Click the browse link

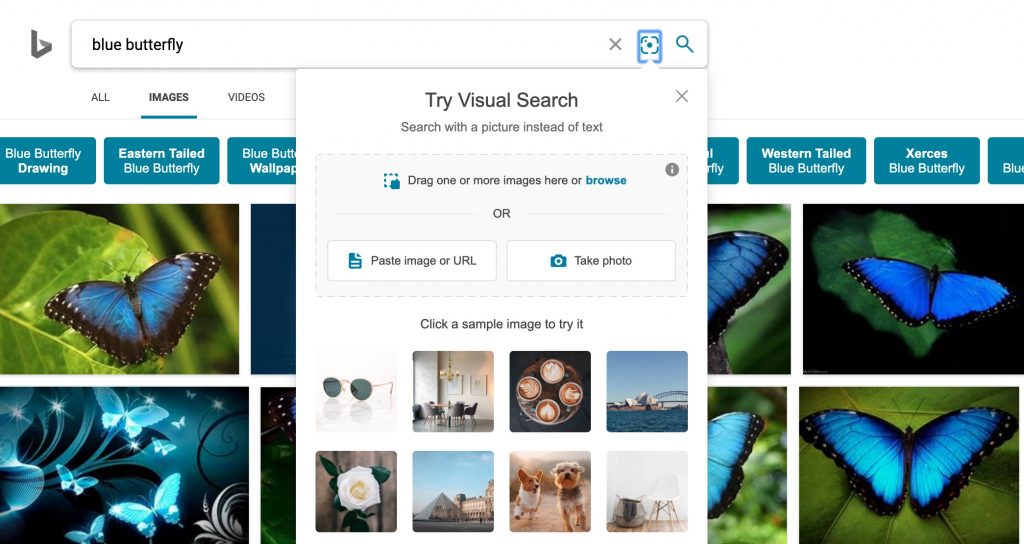click(x=606, y=181)
